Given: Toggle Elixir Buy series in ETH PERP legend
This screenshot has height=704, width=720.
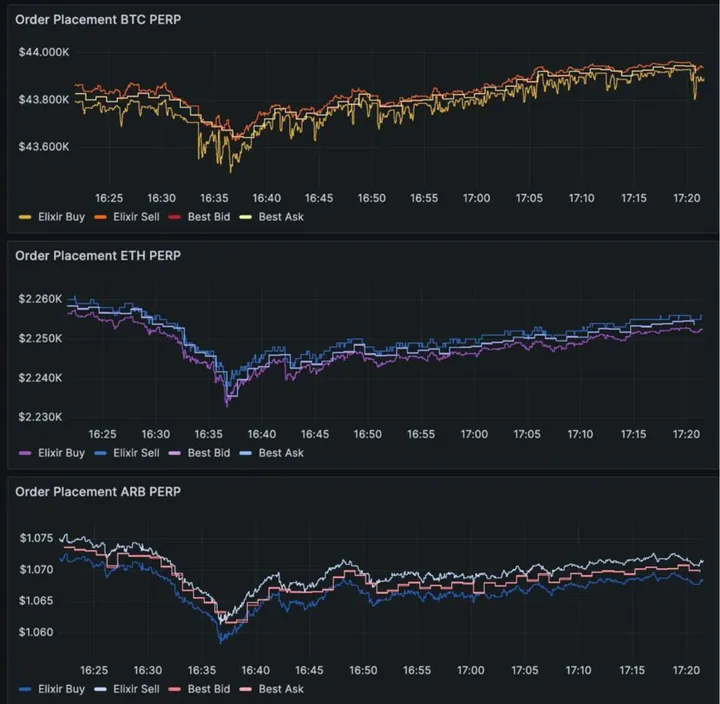Looking at the screenshot, I should (x=61, y=453).
